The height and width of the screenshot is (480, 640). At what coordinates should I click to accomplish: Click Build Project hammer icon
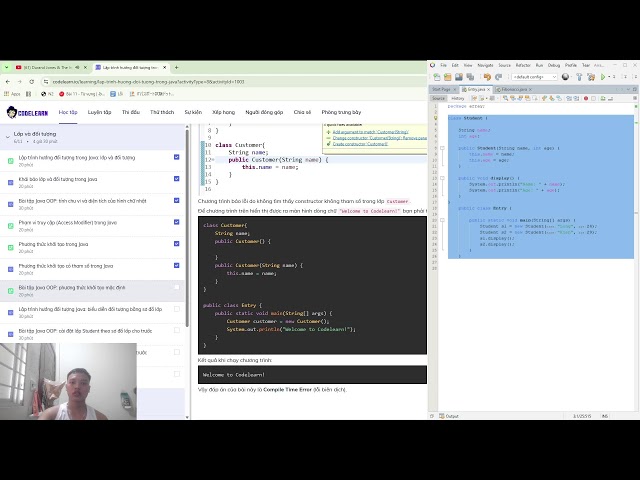pyautogui.click(x=579, y=77)
